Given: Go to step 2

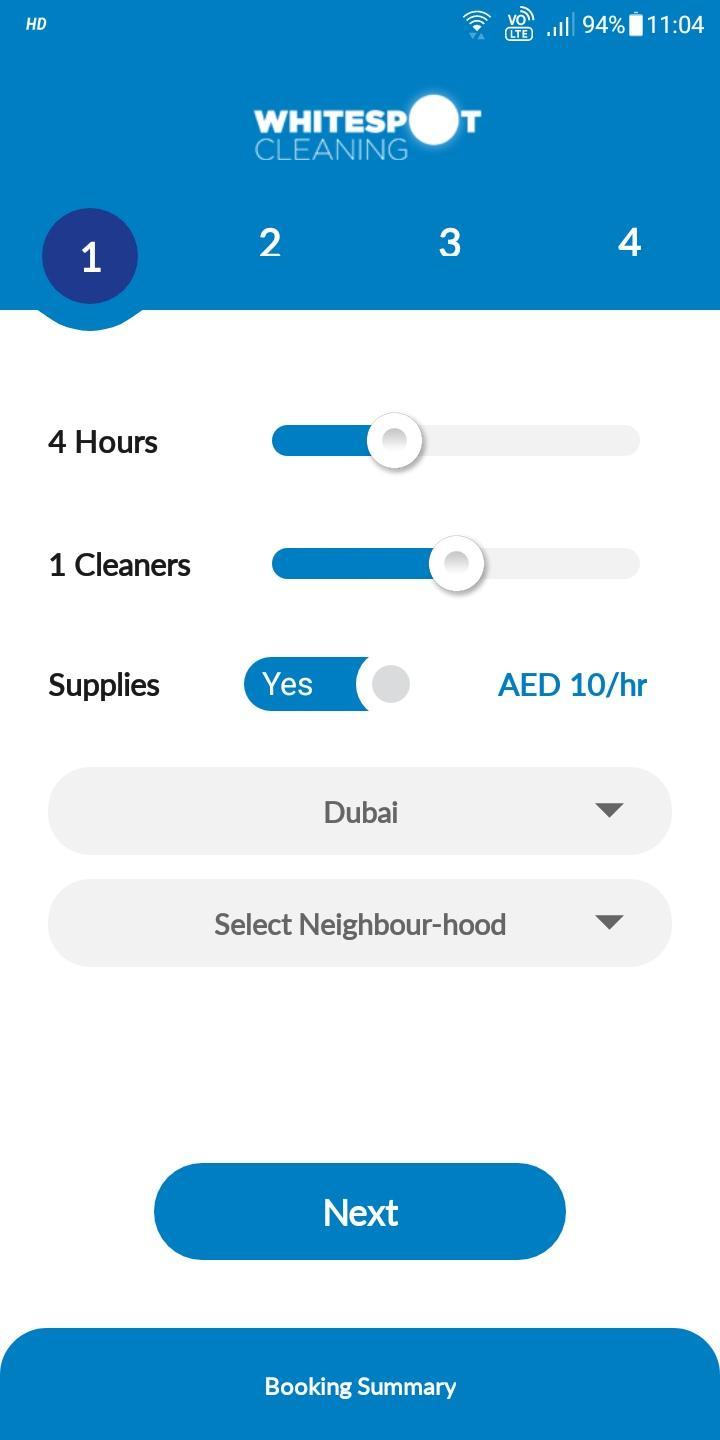Looking at the screenshot, I should coord(270,243).
